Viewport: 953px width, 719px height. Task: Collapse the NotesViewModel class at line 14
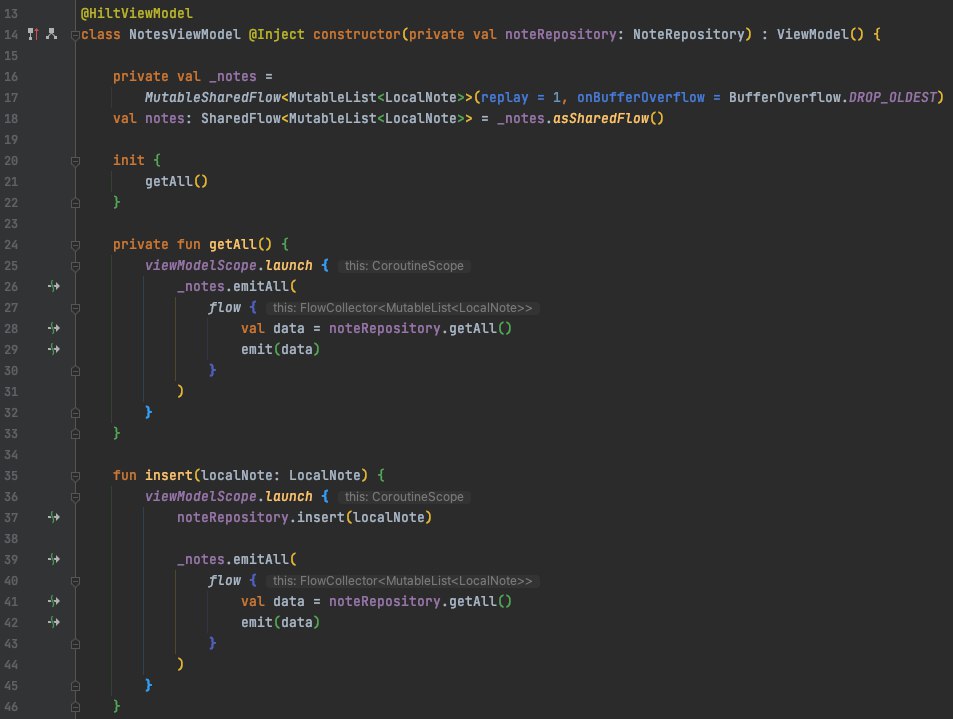click(75, 35)
